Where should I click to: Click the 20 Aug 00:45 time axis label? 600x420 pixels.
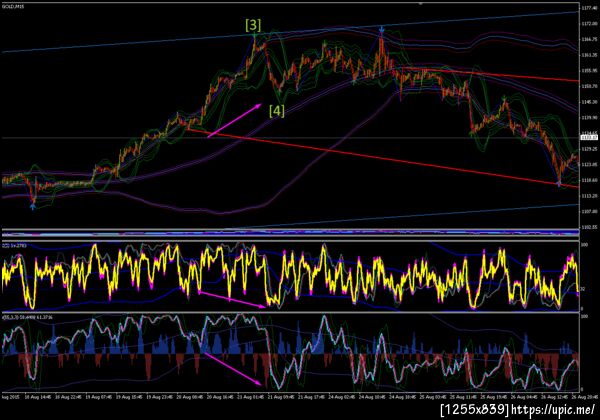tap(190, 397)
